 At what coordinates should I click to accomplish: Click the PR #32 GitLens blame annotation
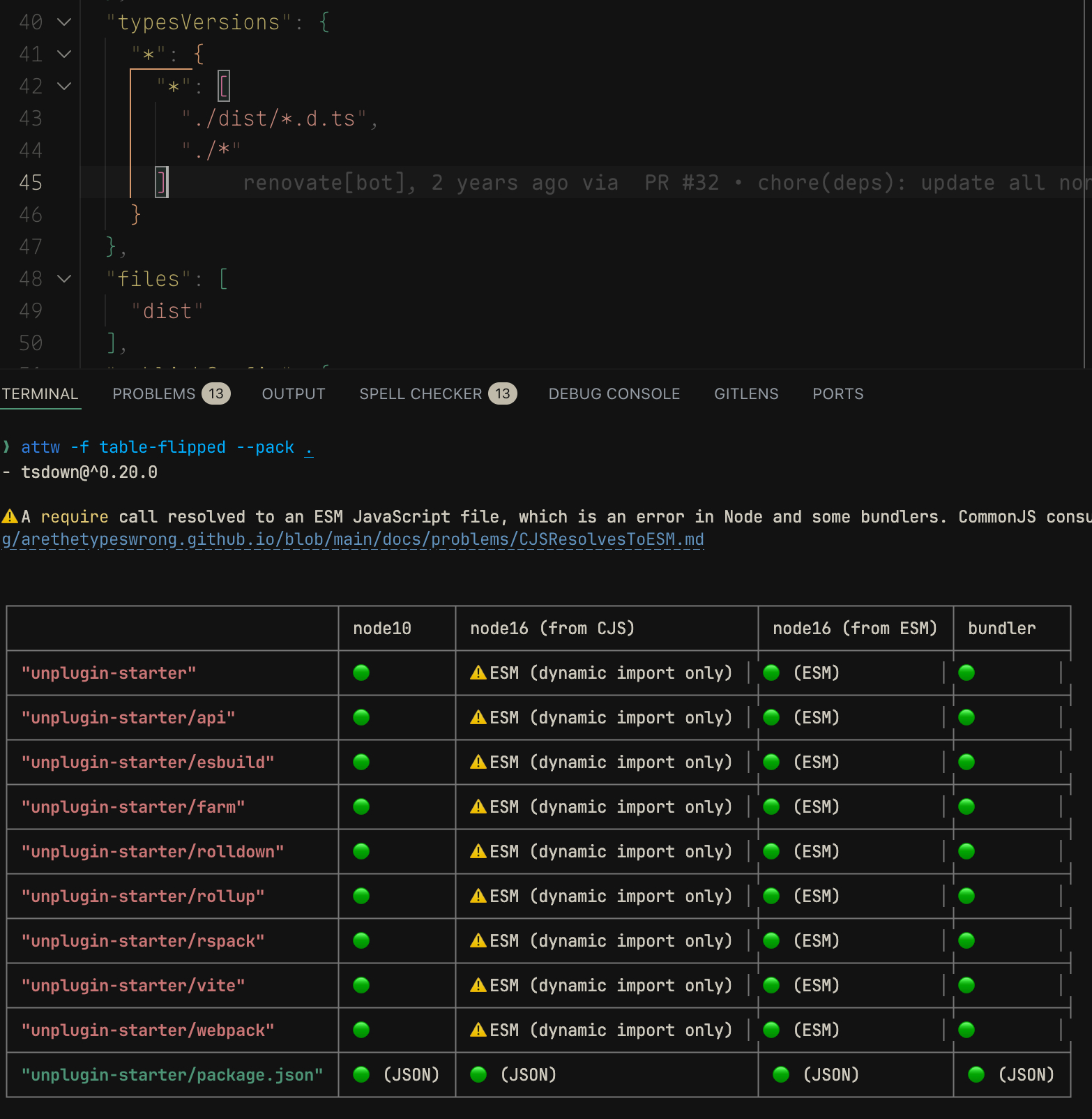click(x=681, y=183)
